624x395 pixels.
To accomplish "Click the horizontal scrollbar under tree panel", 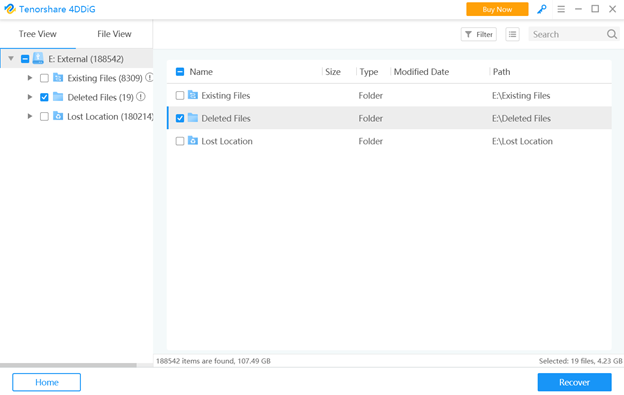I will click(x=68, y=365).
